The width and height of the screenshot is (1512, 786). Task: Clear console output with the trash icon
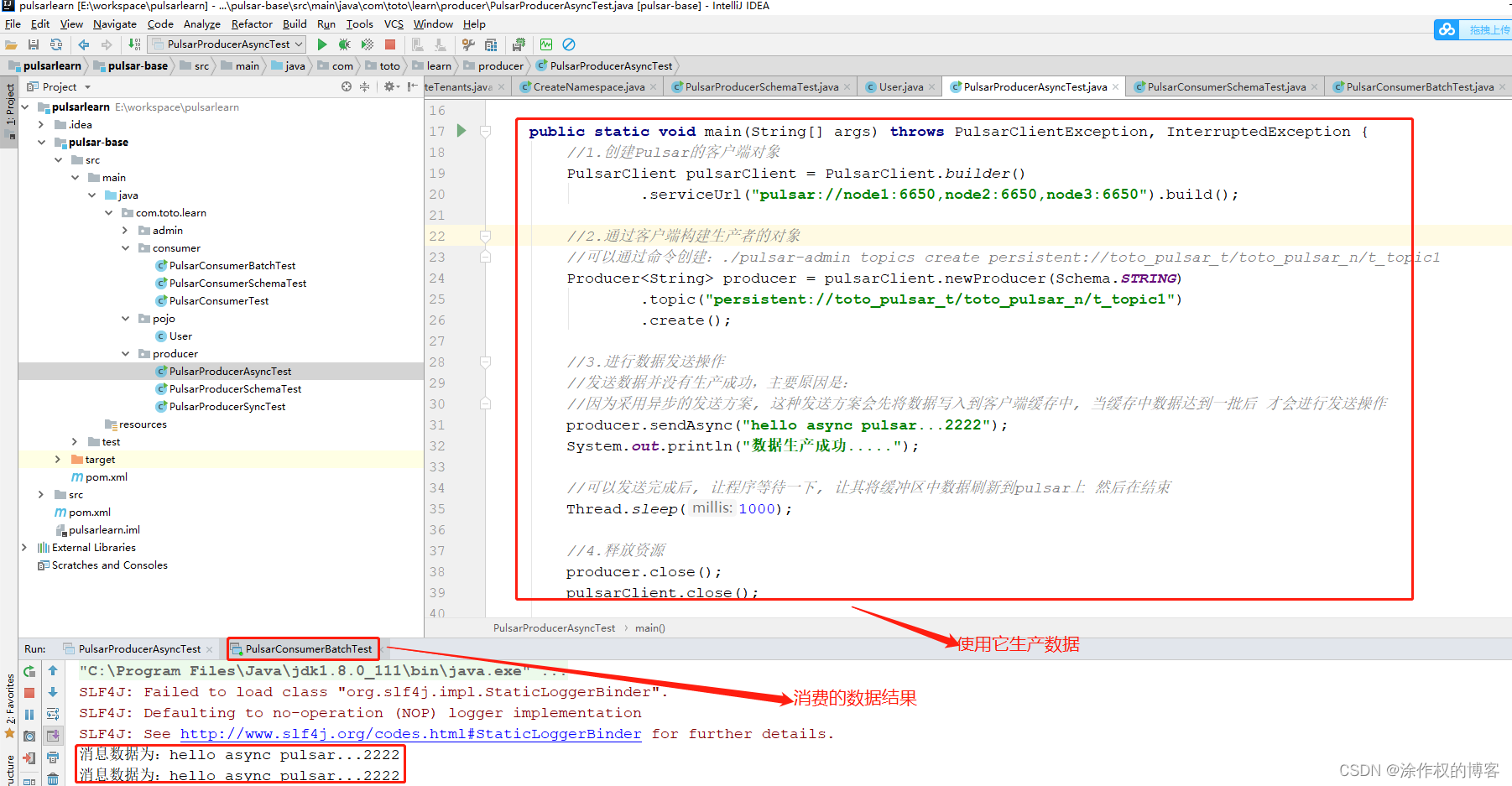(x=53, y=777)
